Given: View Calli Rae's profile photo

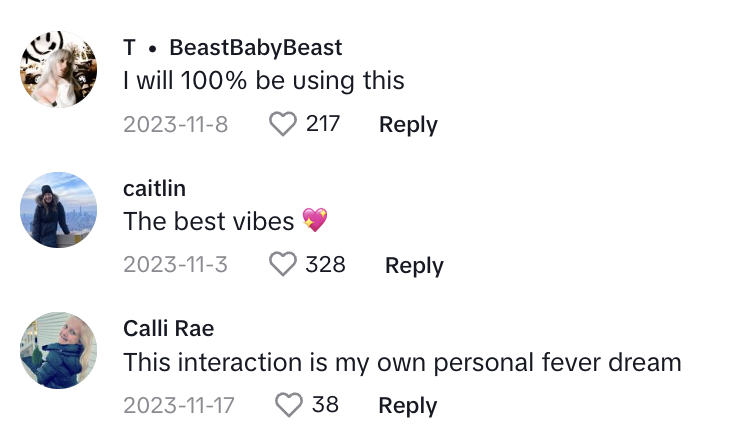Looking at the screenshot, I should [x=59, y=350].
